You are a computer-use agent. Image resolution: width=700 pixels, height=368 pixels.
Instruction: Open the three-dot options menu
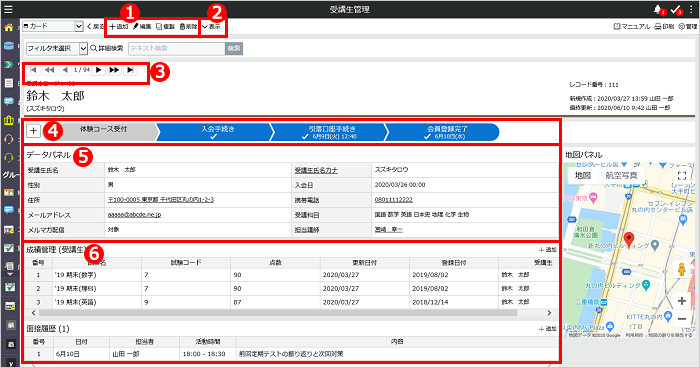click(691, 9)
